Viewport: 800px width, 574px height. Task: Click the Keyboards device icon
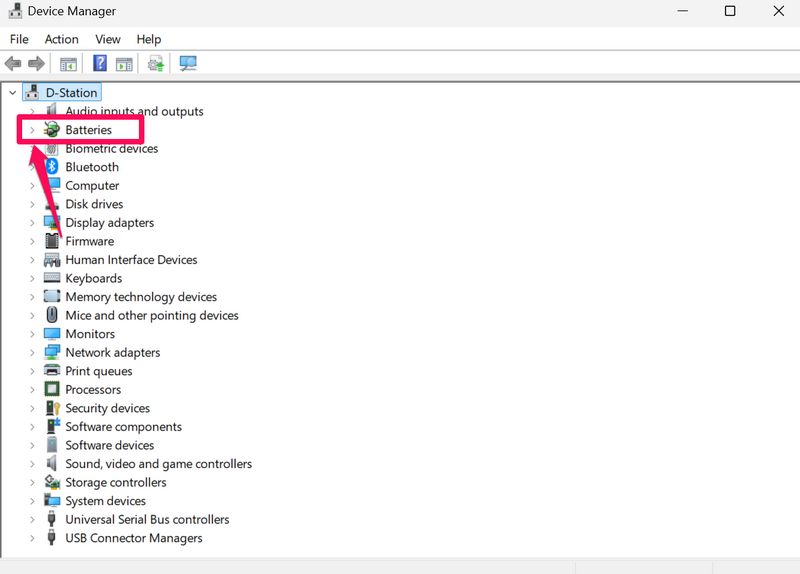pos(53,278)
